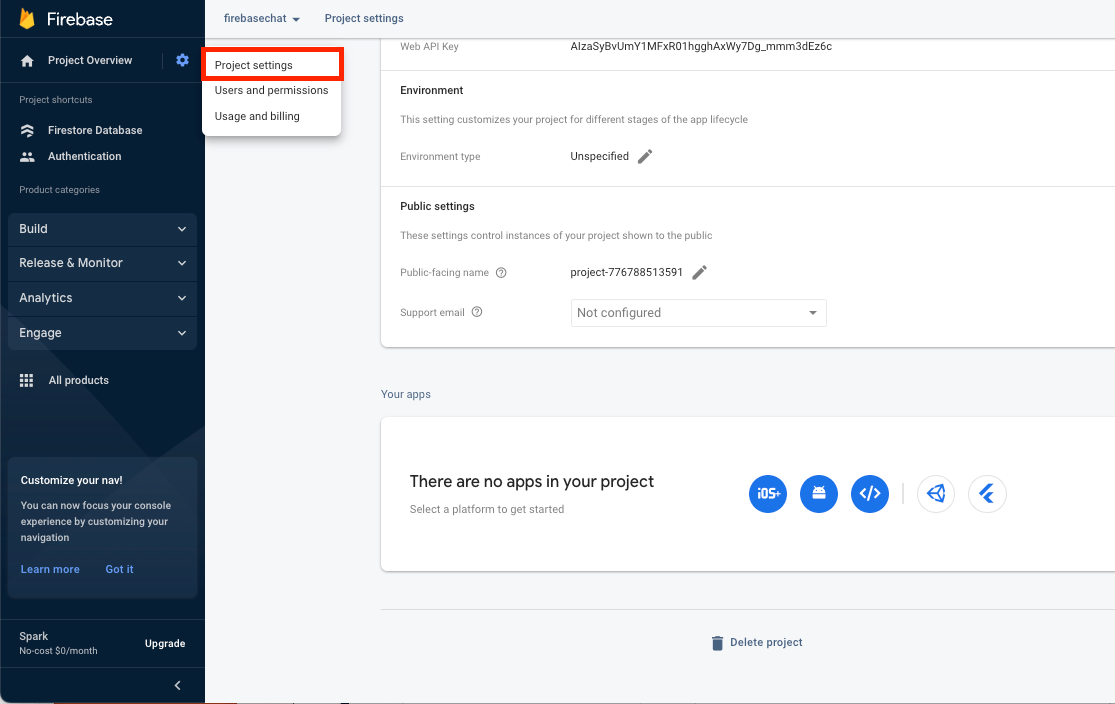Select Users and permissions menu item
Screen dimensions: 1115x704
pyautogui.click(x=272, y=90)
